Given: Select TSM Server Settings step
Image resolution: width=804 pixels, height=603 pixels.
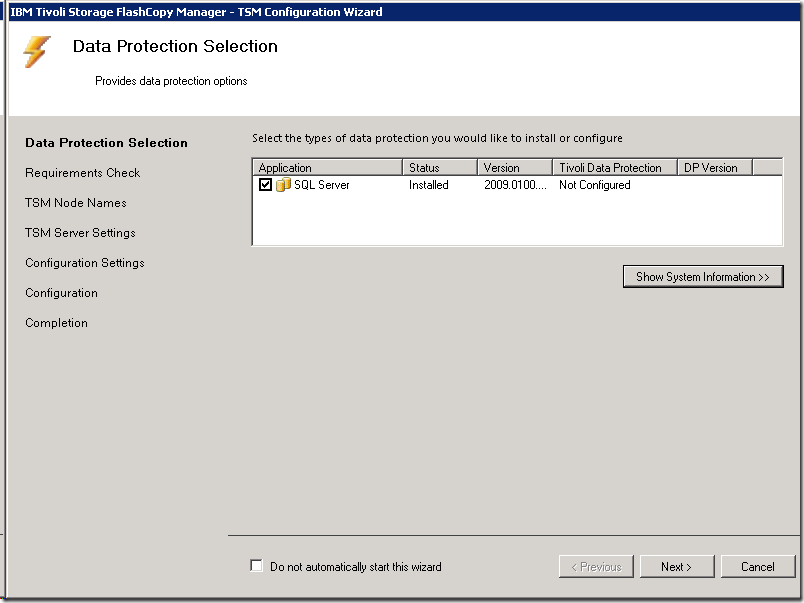Looking at the screenshot, I should coord(80,233).
